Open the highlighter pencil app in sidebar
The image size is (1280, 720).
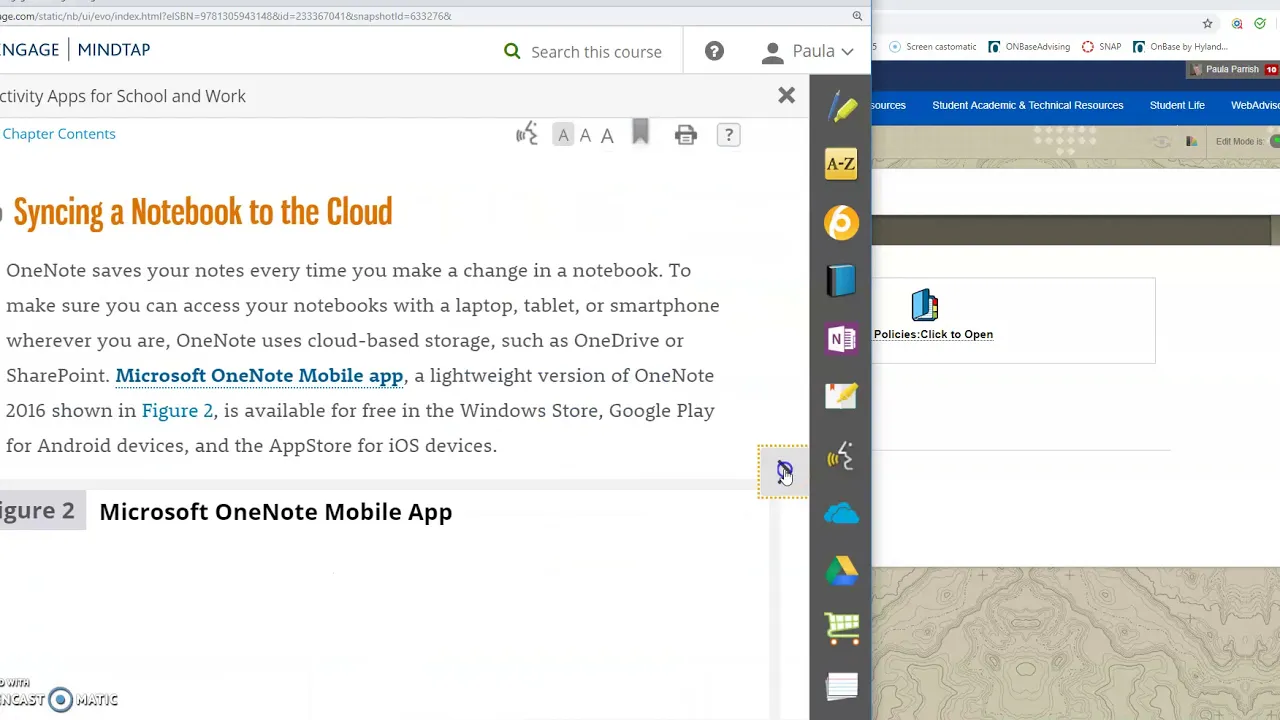(x=842, y=108)
